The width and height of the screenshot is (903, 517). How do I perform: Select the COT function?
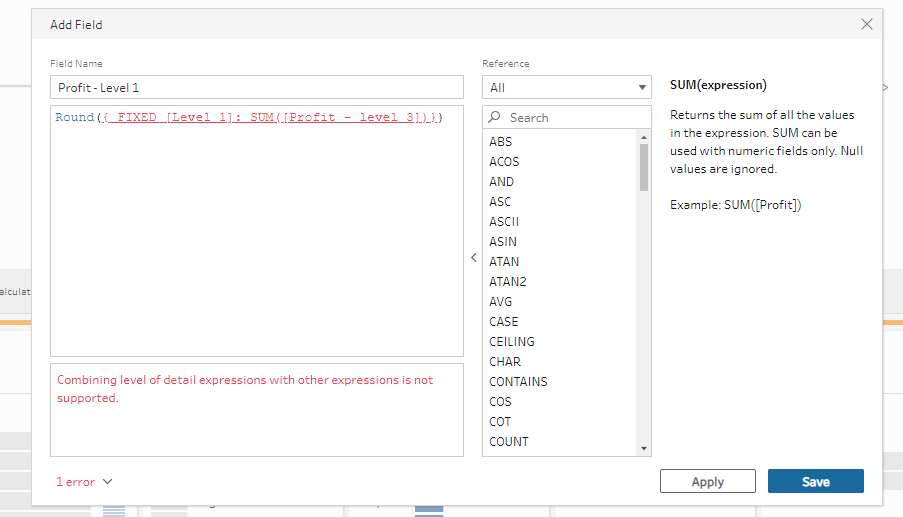pos(500,422)
